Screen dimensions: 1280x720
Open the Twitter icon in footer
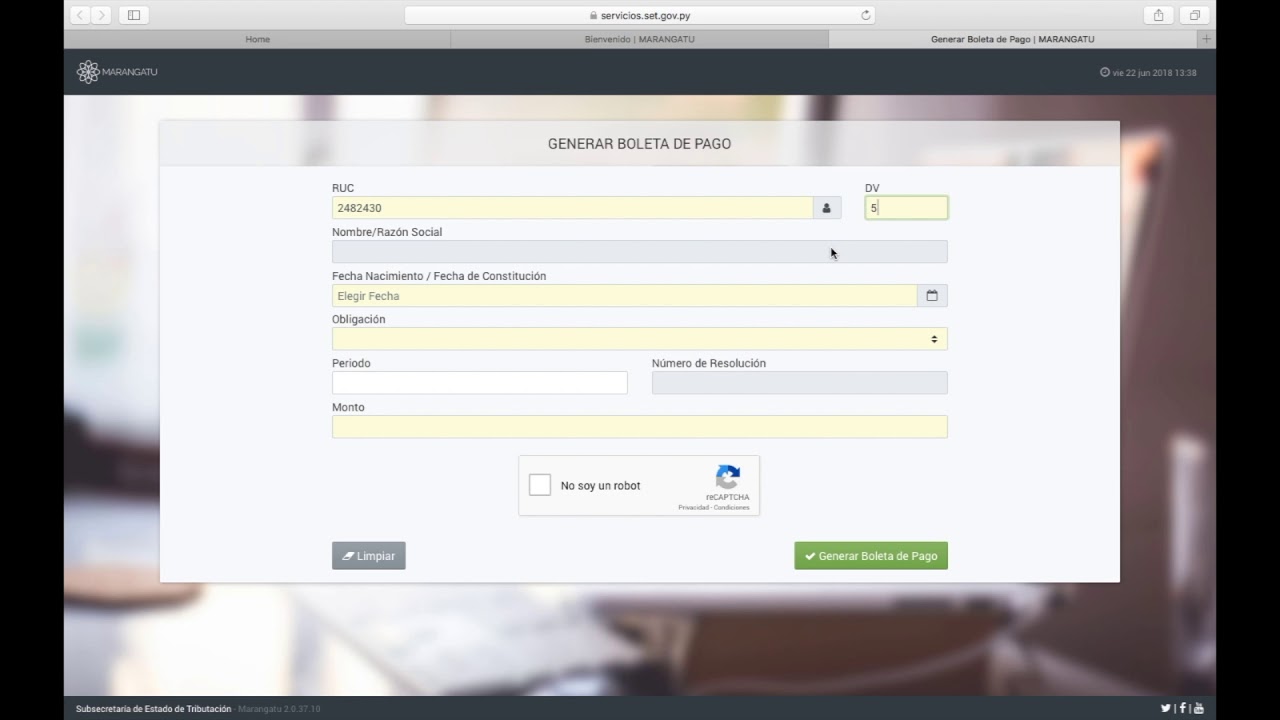pyautogui.click(x=1165, y=708)
